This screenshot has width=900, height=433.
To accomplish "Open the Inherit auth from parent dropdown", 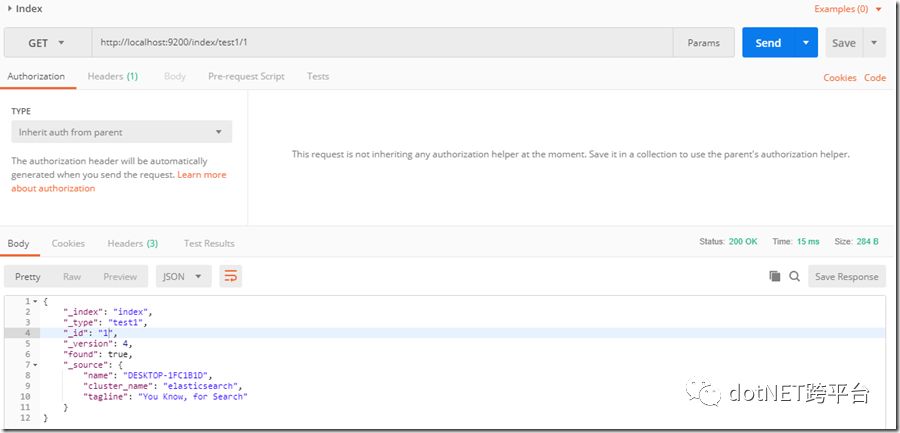I will 122,132.
